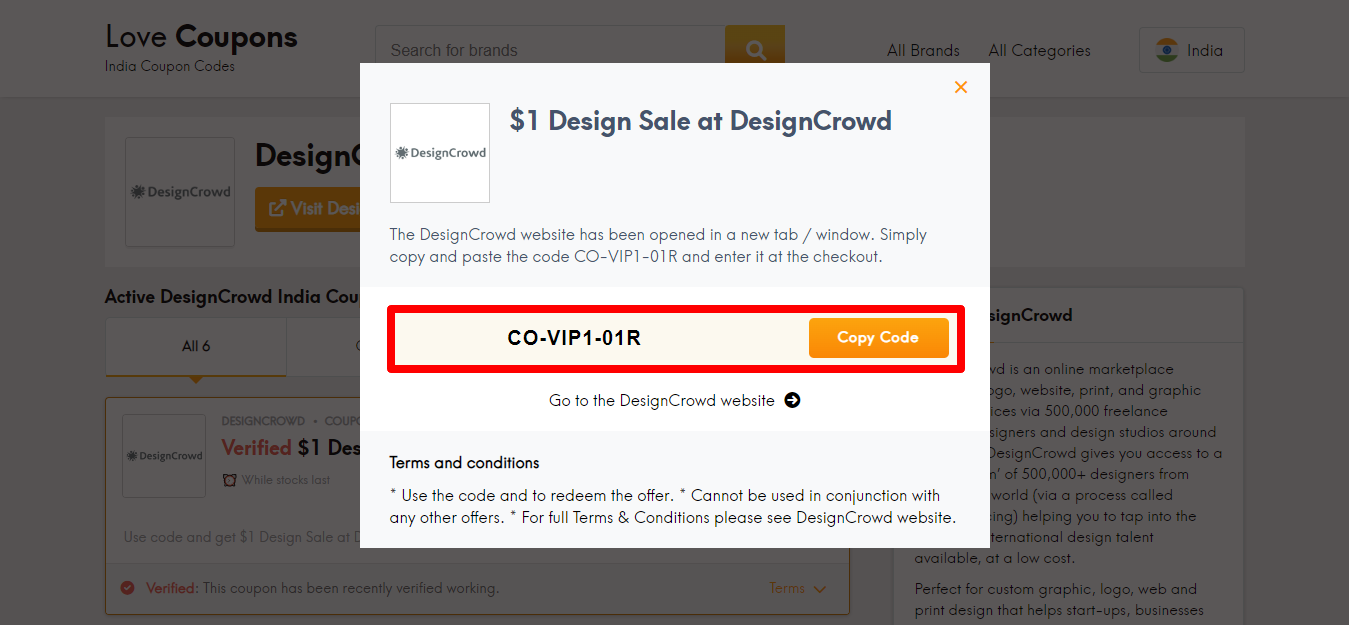Click the DesignCrowd thumbnail in the coupon listing
1349x625 pixels.
(x=164, y=456)
